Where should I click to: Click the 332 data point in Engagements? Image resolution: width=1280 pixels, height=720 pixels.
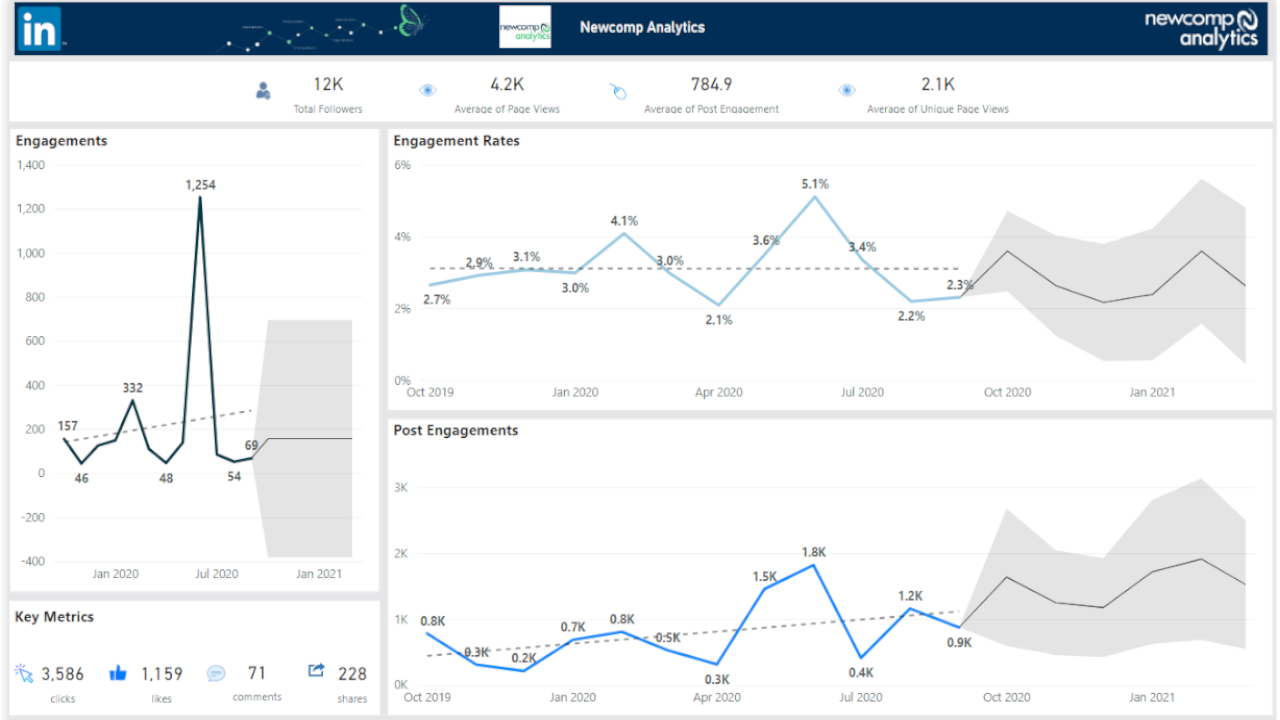(132, 400)
